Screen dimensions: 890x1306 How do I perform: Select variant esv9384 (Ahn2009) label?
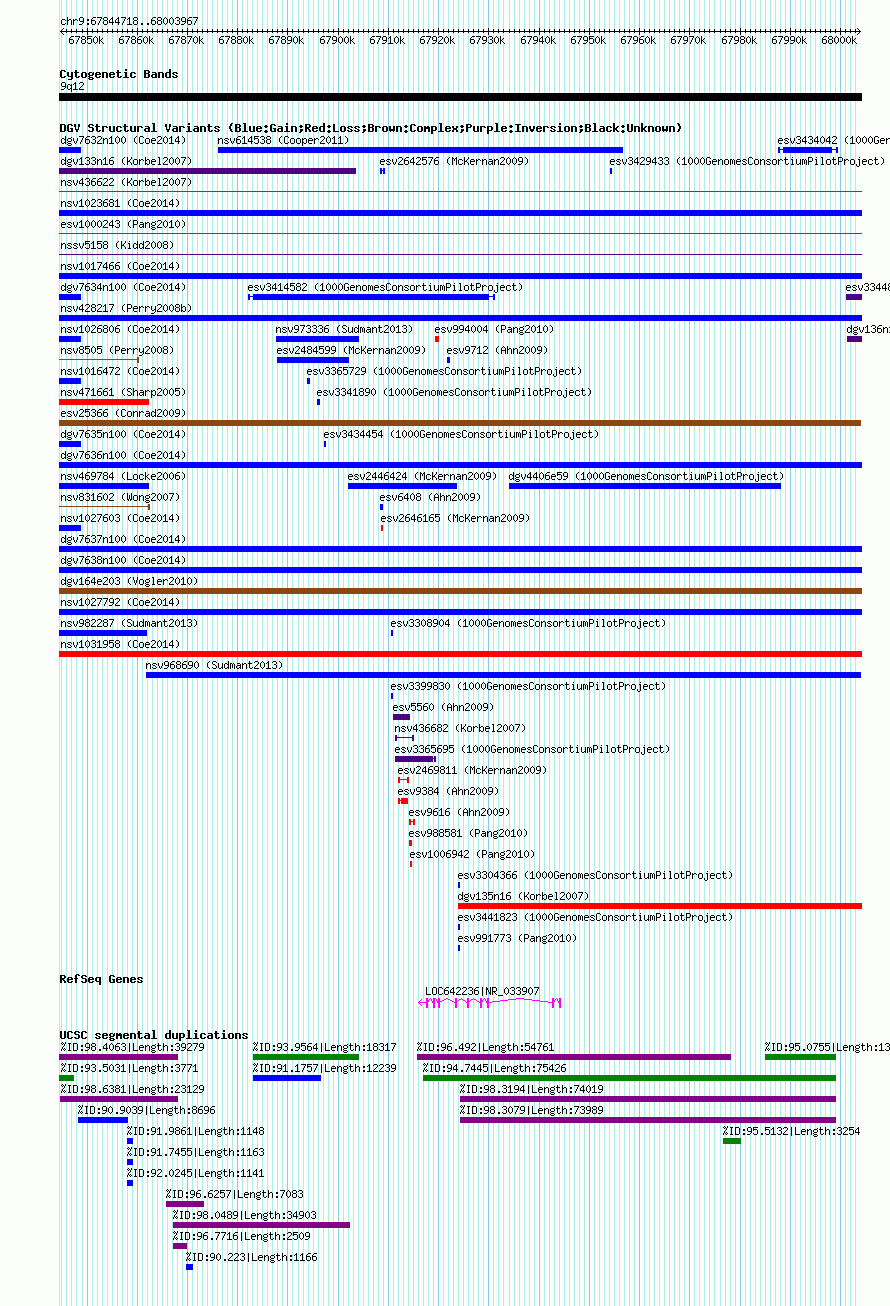tap(448, 791)
